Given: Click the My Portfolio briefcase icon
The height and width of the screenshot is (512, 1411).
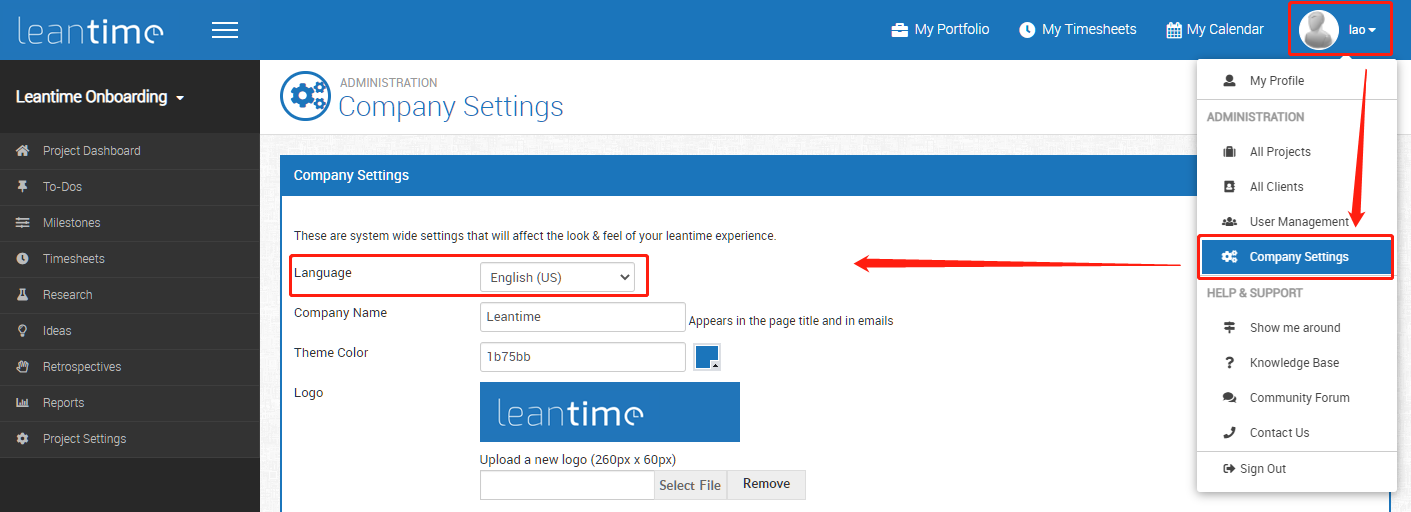Looking at the screenshot, I should tap(900, 30).
